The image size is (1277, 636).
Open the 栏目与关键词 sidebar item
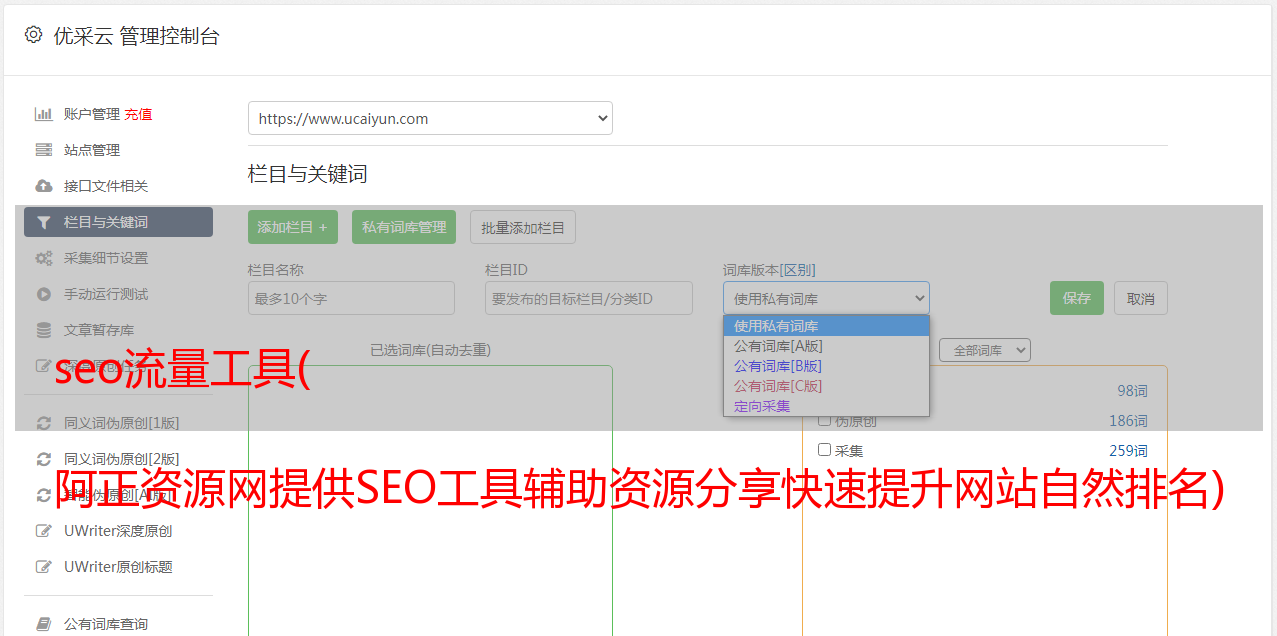click(x=118, y=222)
